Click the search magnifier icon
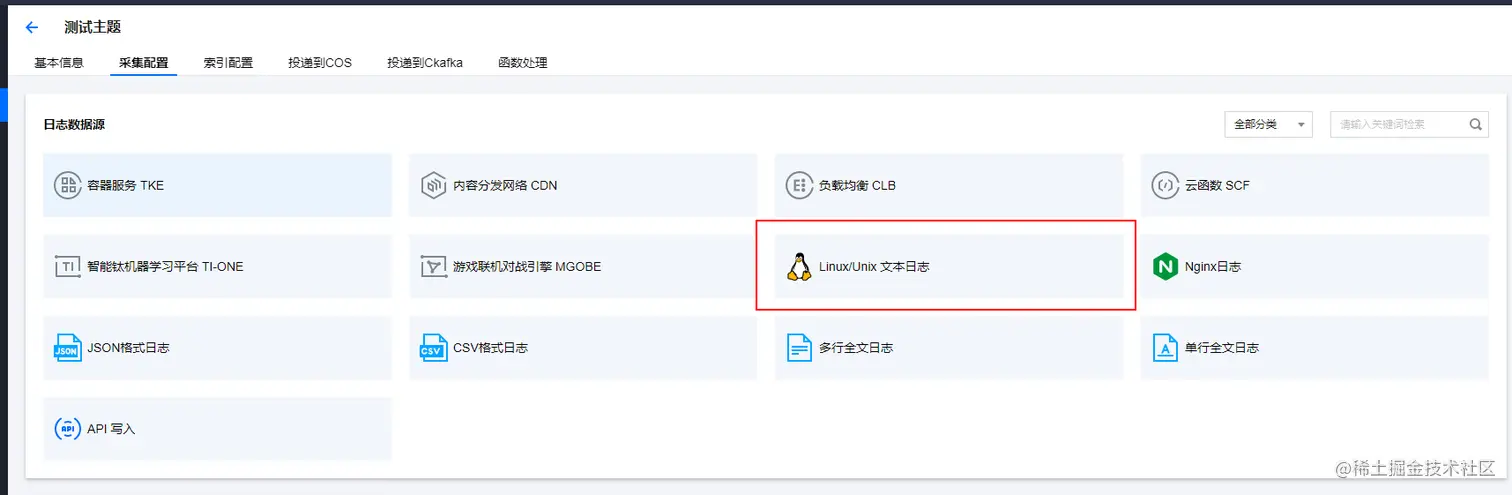This screenshot has height=495, width=1512. tap(1475, 125)
